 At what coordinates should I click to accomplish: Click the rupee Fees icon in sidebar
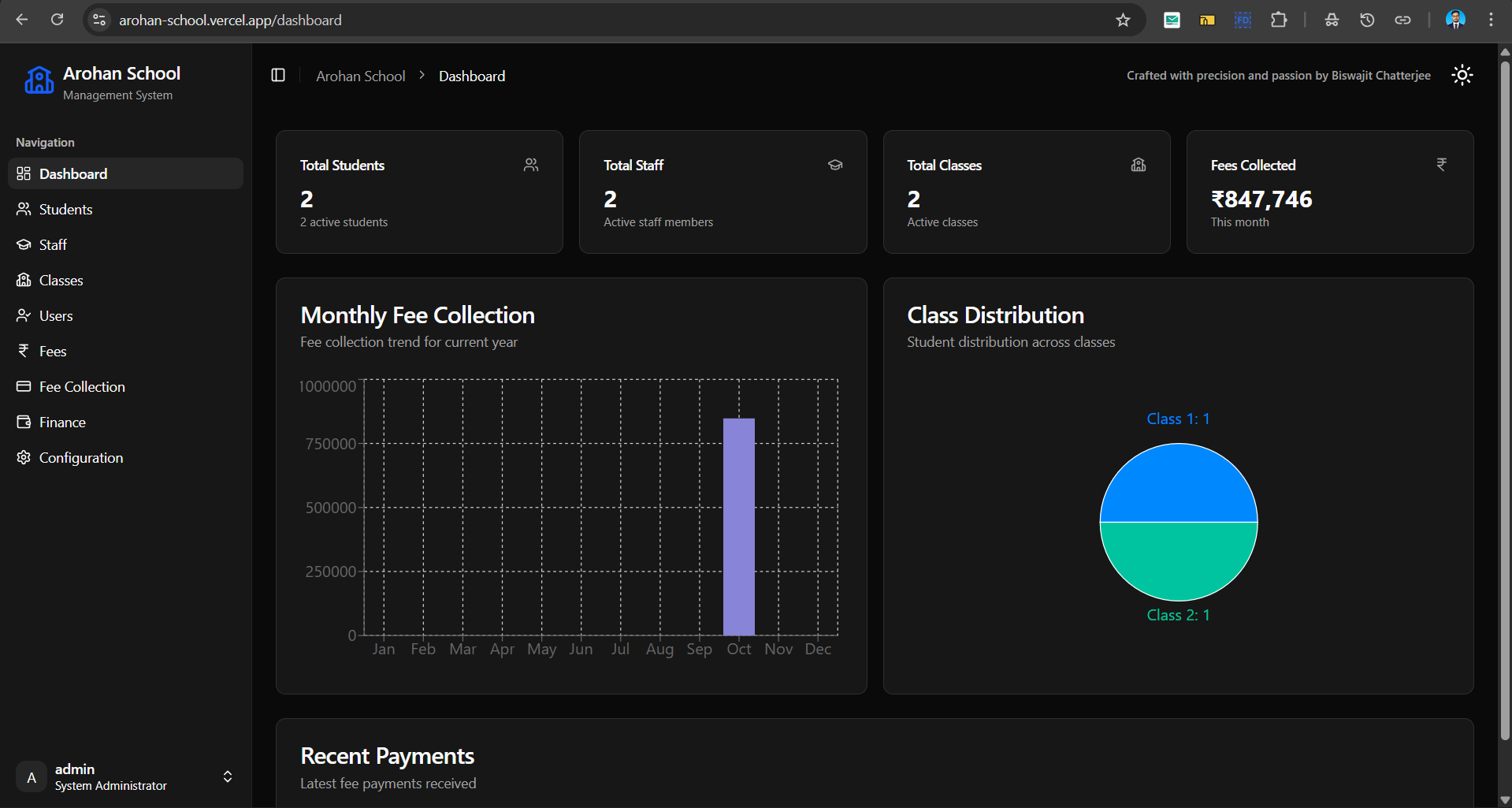click(x=24, y=351)
